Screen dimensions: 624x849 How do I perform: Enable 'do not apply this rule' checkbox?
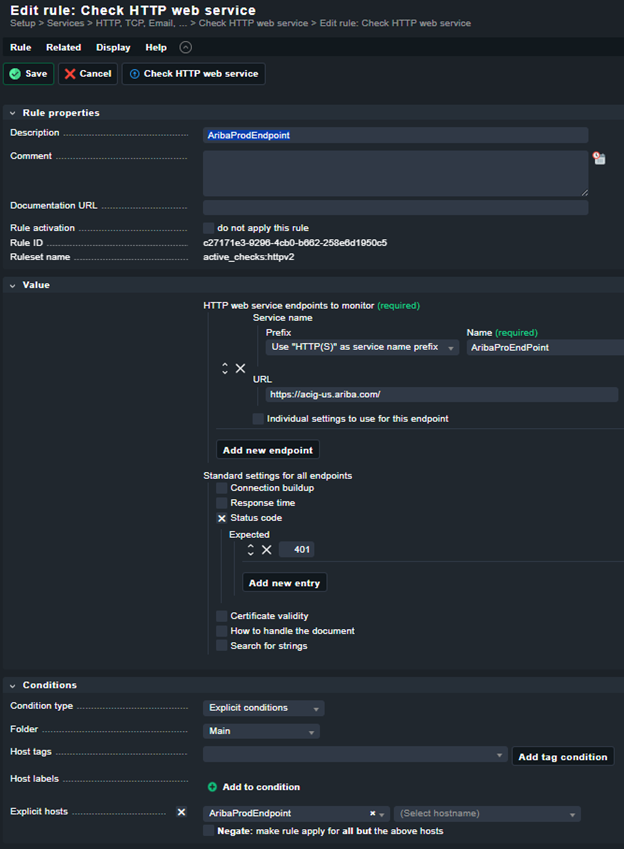coord(209,228)
